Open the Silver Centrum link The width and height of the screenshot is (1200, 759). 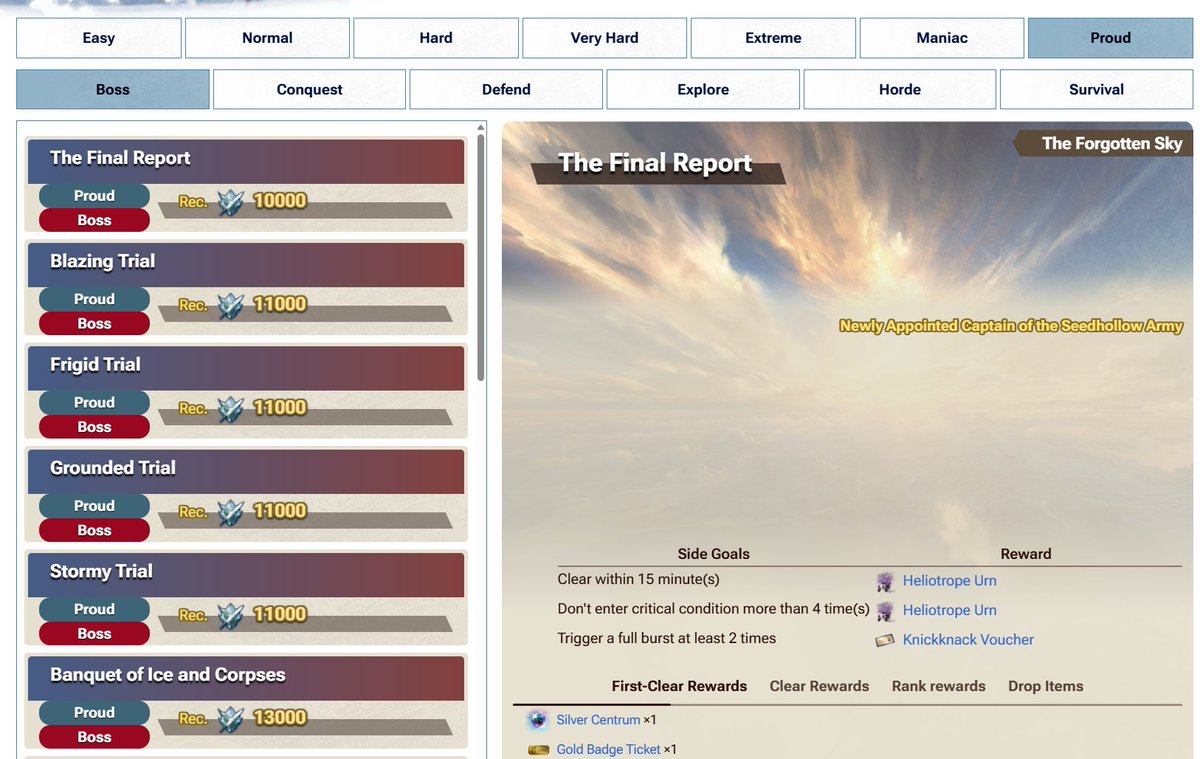598,720
